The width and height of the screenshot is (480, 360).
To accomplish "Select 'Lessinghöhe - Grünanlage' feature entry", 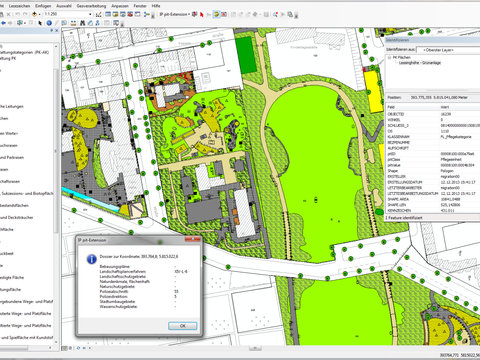I will [x=420, y=63].
